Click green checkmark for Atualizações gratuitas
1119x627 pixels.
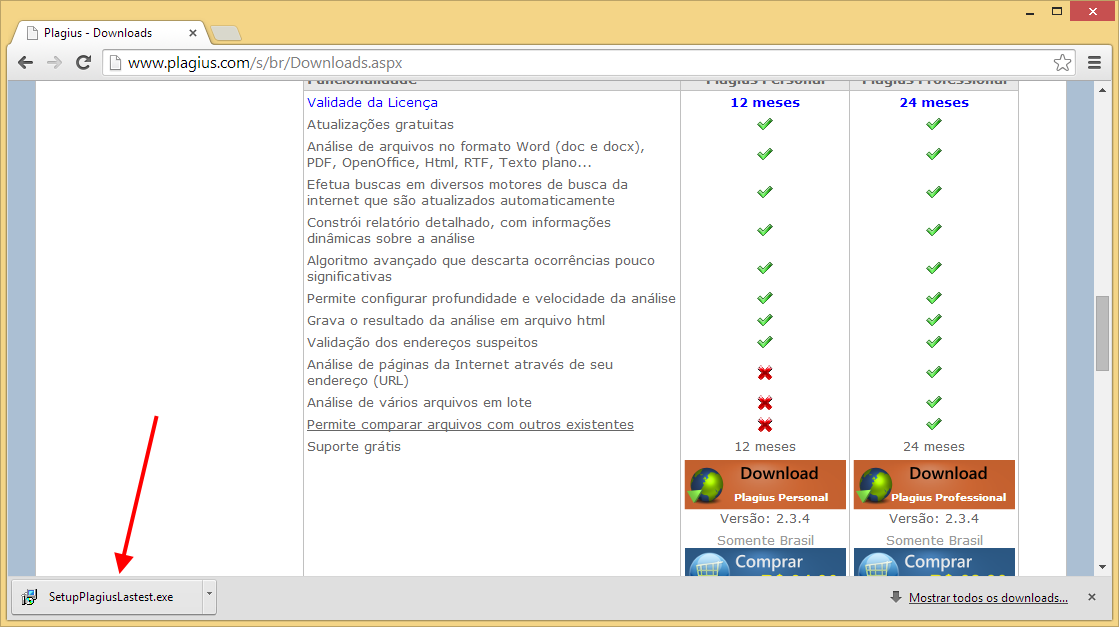point(765,123)
